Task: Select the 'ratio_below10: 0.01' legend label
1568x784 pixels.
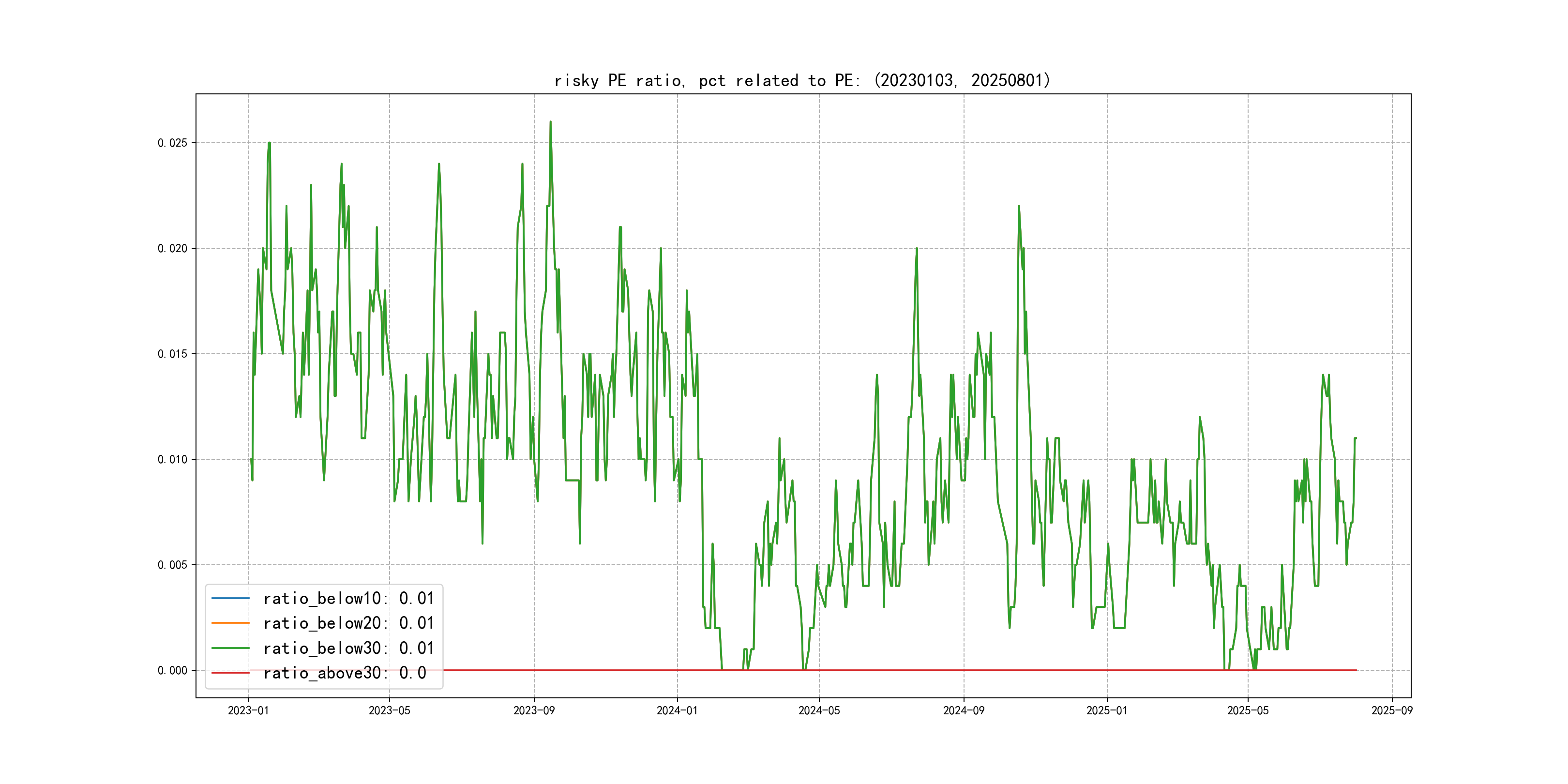Action: pyautogui.click(x=348, y=598)
